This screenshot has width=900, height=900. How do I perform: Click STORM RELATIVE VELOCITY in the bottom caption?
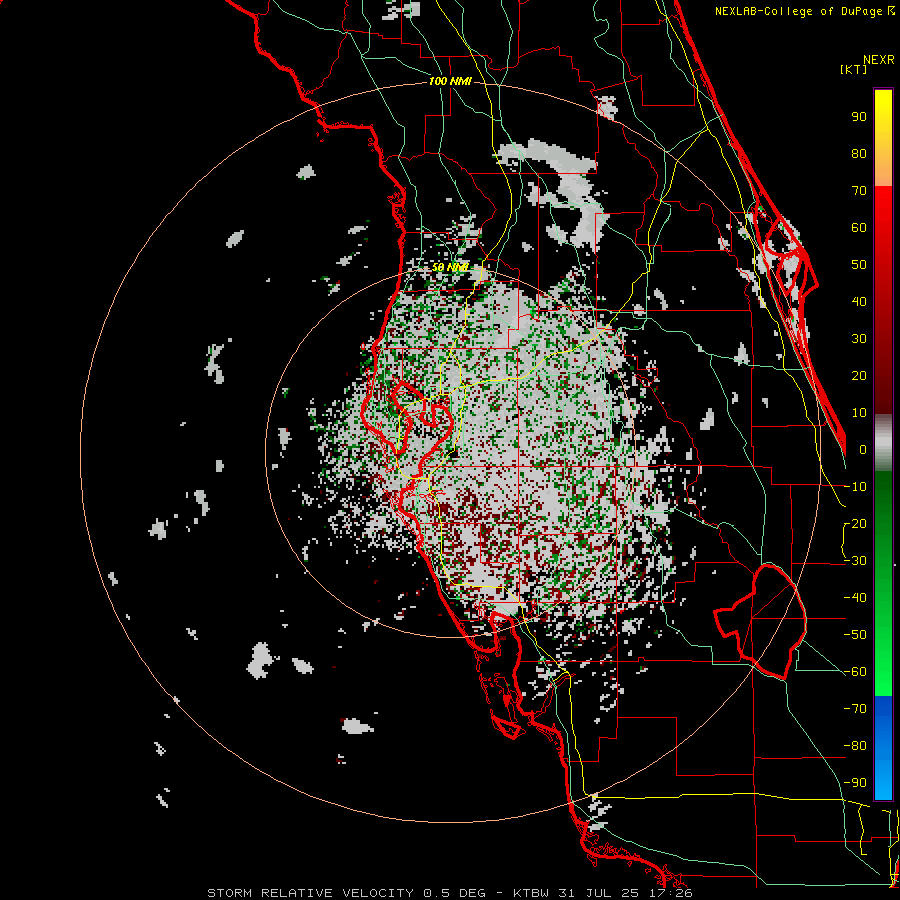310,893
